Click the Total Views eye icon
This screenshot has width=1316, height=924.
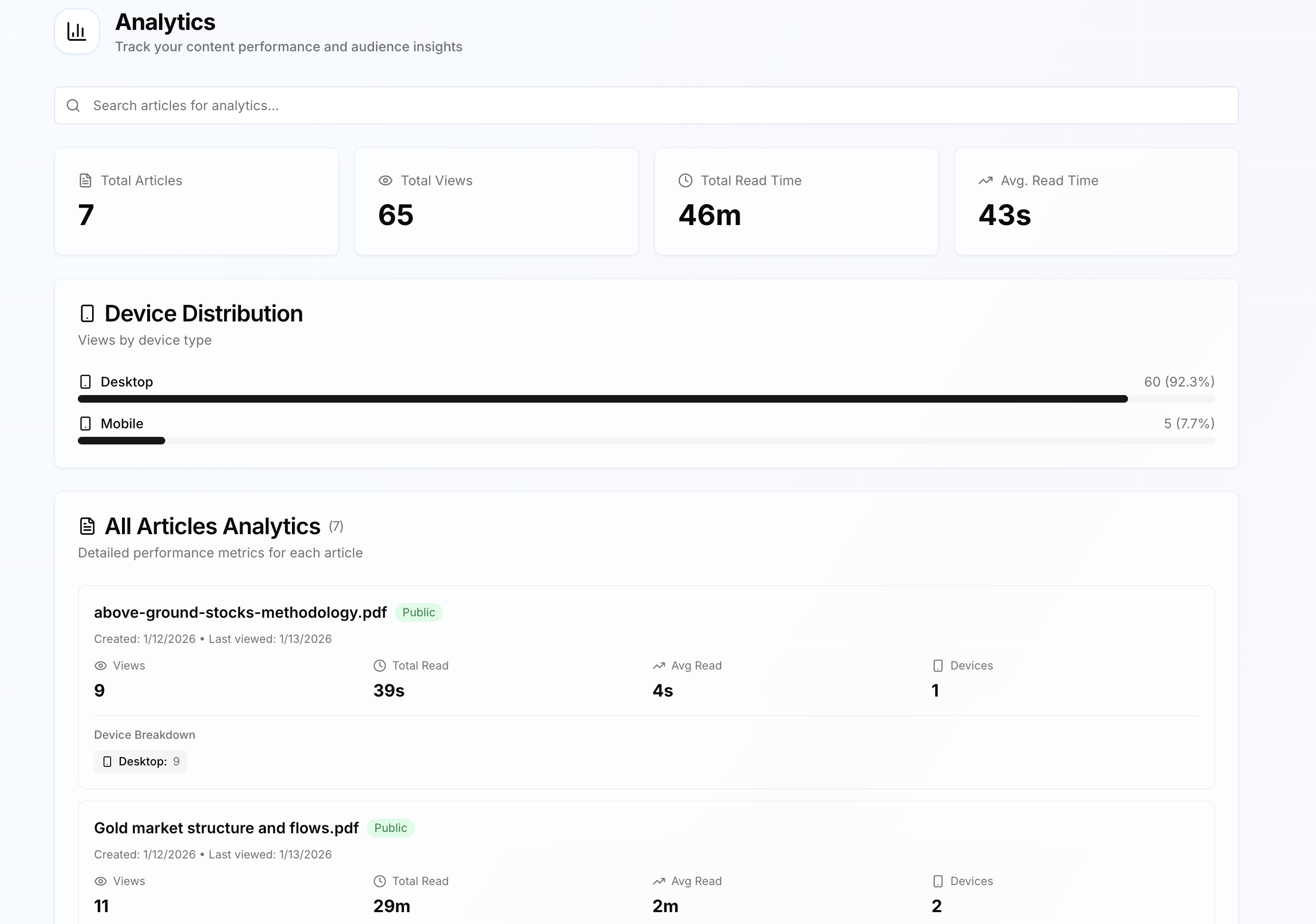(x=385, y=180)
